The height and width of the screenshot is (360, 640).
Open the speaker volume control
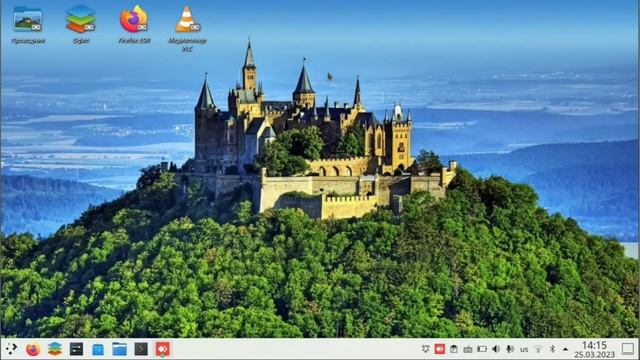[496, 349]
